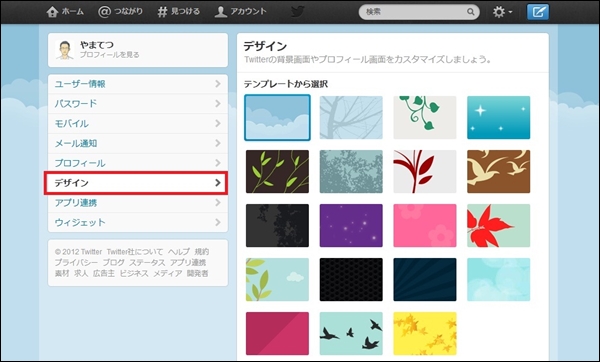Select the dark charcoal foliage theme
This screenshot has width=600, height=362.
pos(277,225)
